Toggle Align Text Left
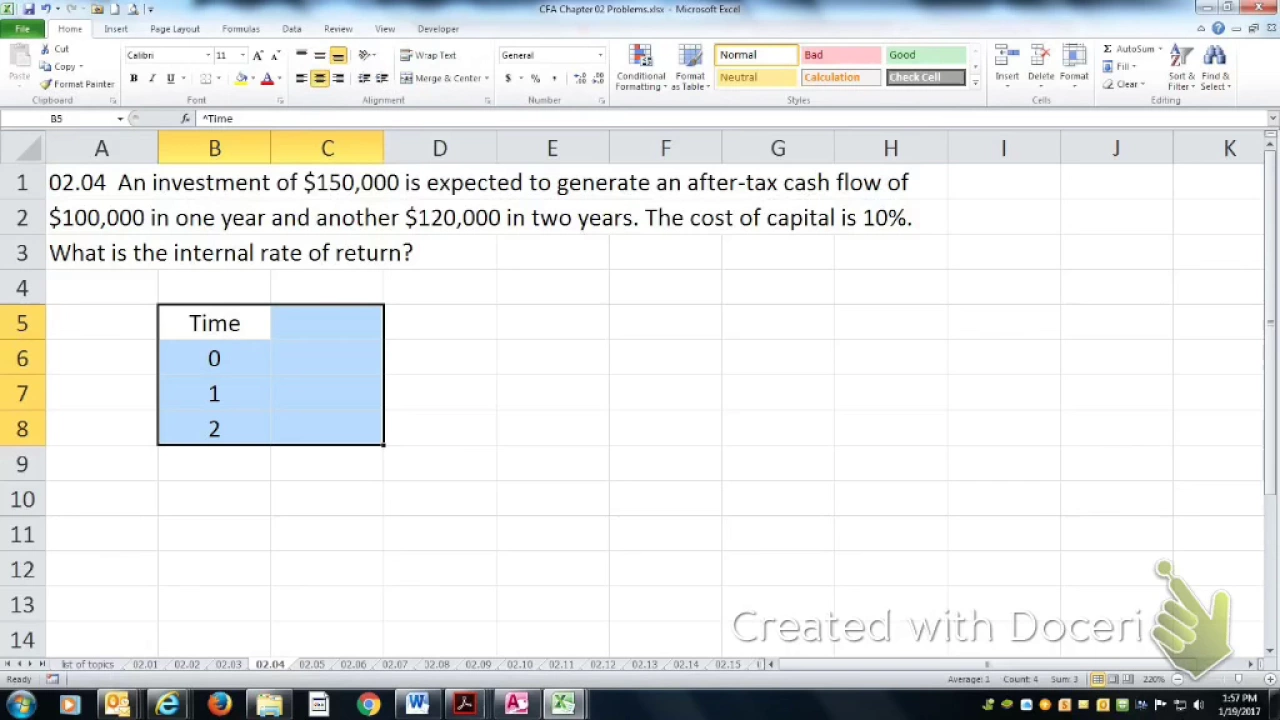The height and width of the screenshot is (720, 1280). (x=301, y=78)
